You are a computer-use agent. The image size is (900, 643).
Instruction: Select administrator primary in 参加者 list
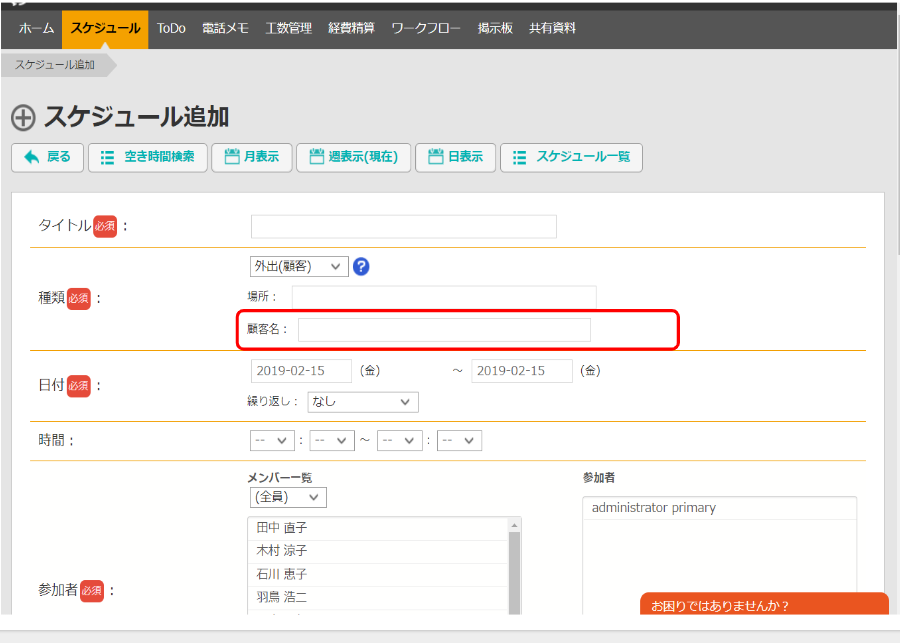(720, 508)
